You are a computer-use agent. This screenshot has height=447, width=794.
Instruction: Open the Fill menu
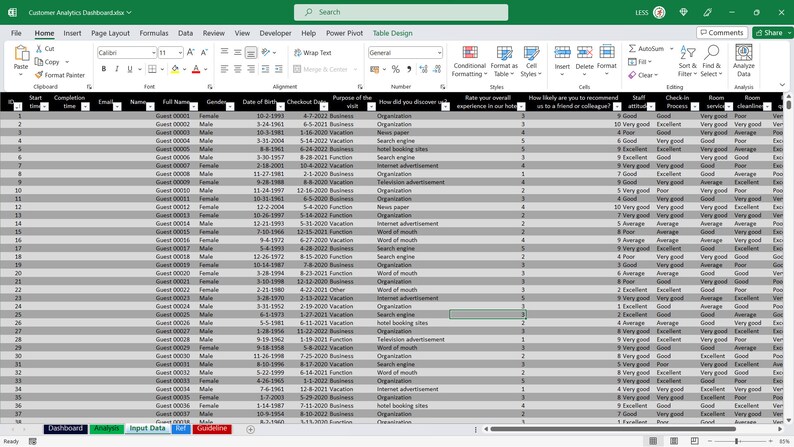click(x=640, y=62)
